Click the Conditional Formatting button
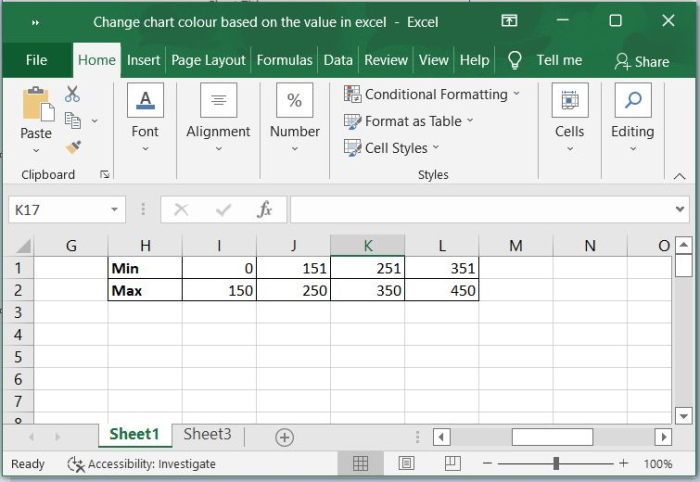700x482 pixels. (432, 94)
